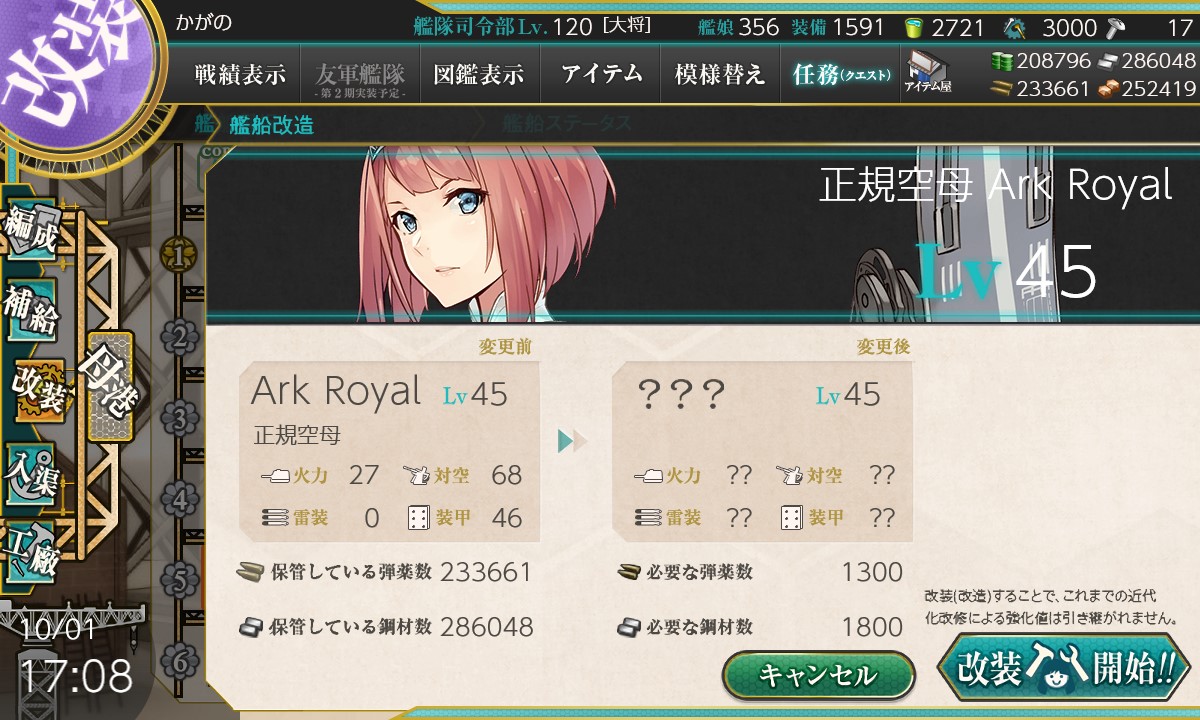Select ship slot number 1 marker
This screenshot has height=720, width=1200.
180,256
